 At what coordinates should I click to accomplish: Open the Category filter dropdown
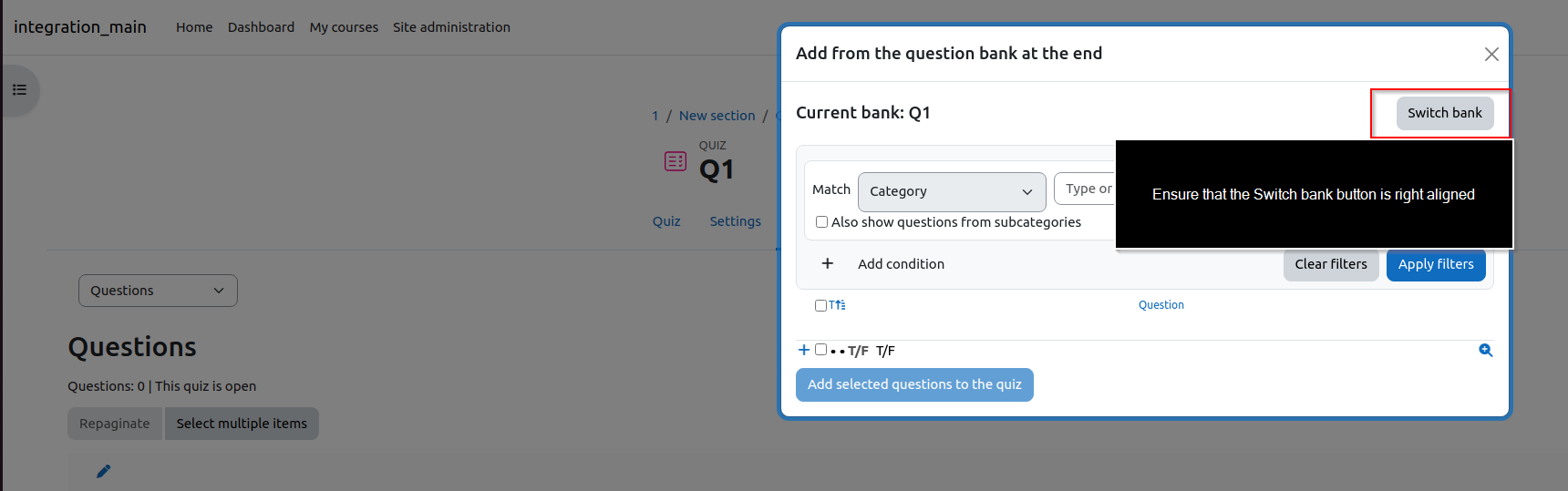[952, 191]
